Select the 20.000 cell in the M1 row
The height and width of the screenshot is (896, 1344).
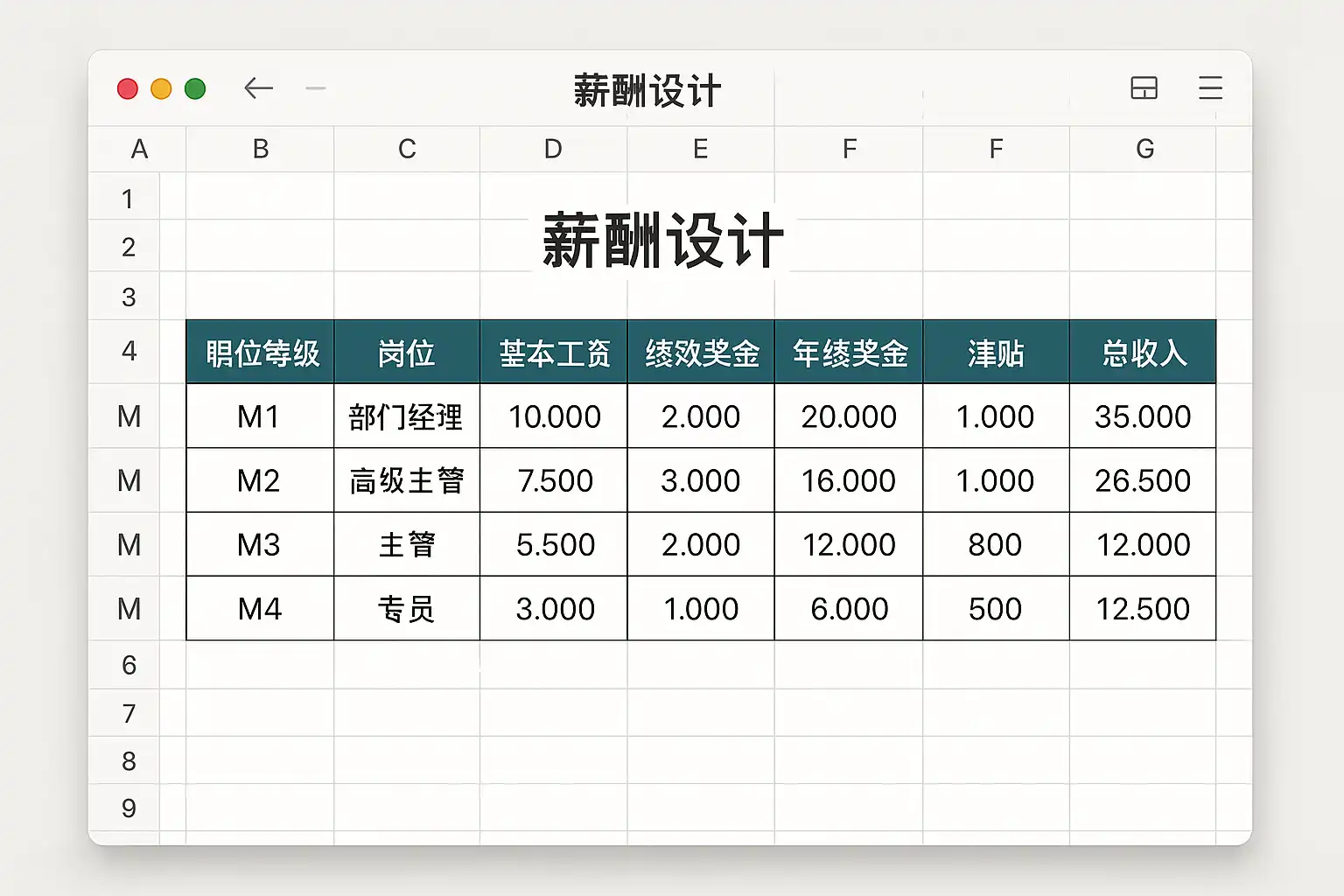tap(849, 416)
